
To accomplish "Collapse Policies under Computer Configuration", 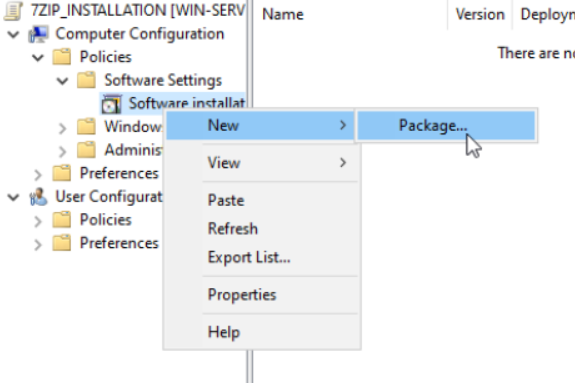I will [x=38, y=58].
